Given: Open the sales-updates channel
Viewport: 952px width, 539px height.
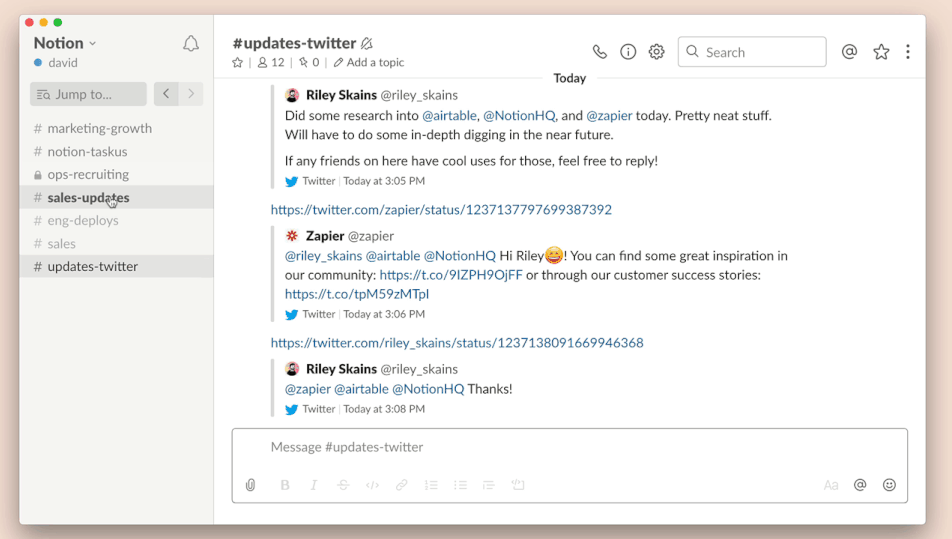Looking at the screenshot, I should (x=117, y=198).
